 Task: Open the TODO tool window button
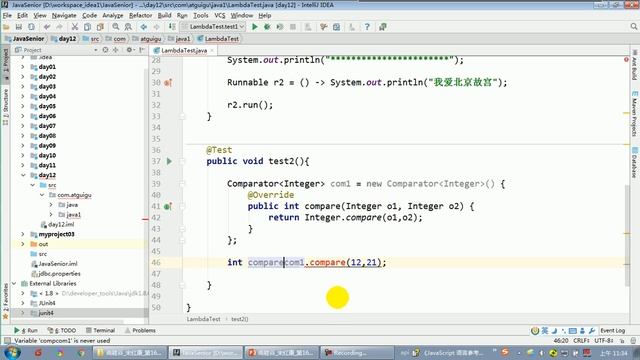(62, 330)
